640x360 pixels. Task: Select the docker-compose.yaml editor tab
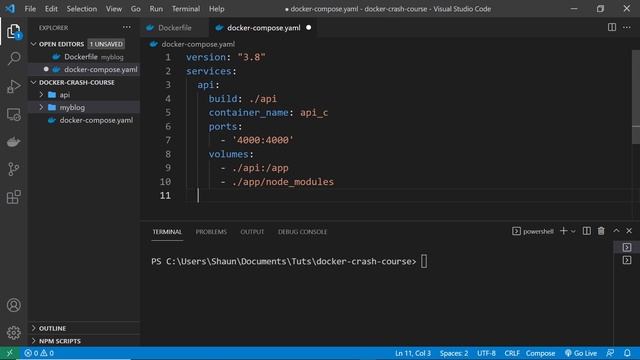tap(263, 27)
